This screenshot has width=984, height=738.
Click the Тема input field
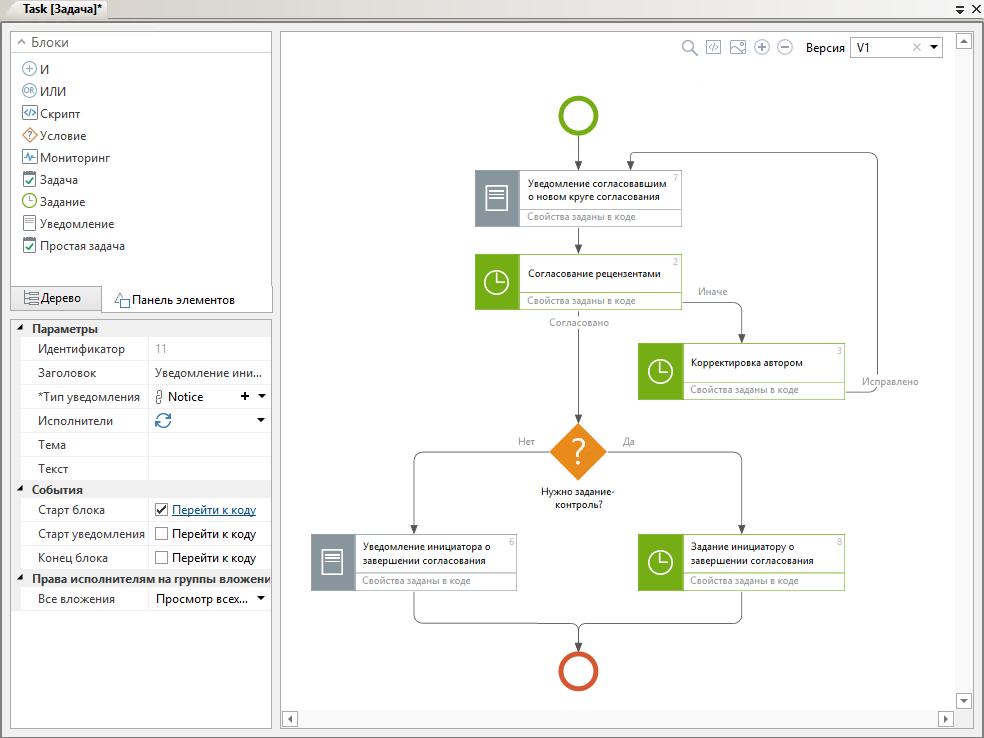pyautogui.click(x=209, y=445)
